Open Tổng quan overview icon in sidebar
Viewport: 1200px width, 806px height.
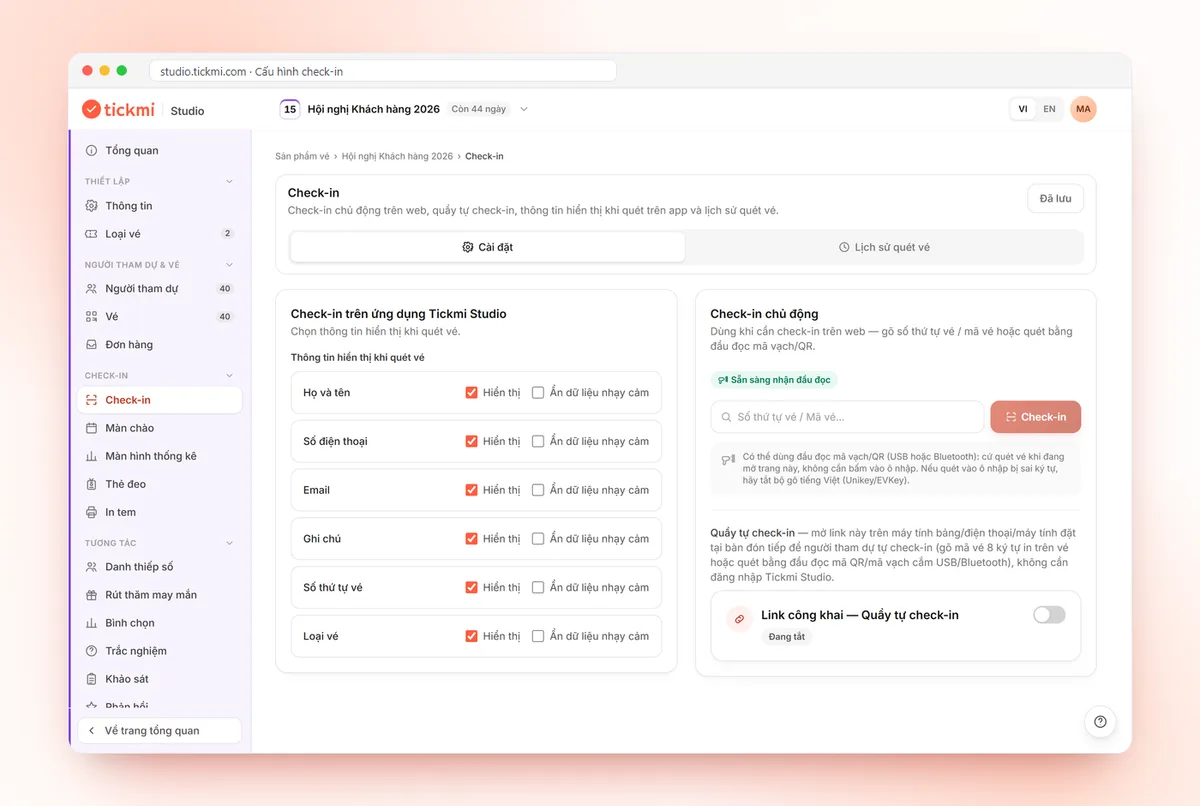click(92, 151)
